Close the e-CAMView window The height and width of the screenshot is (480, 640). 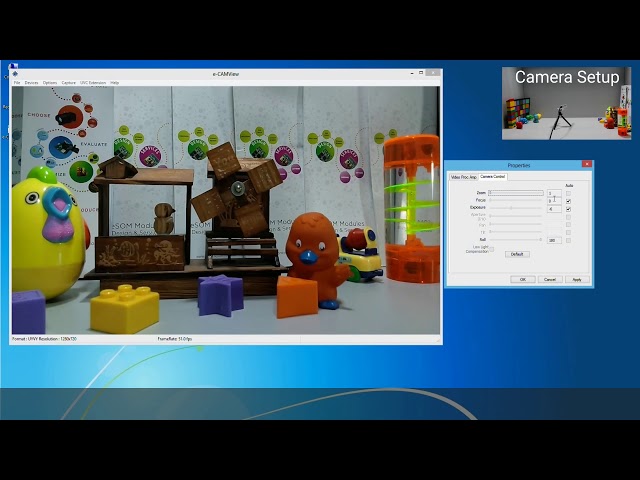pyautogui.click(x=433, y=73)
